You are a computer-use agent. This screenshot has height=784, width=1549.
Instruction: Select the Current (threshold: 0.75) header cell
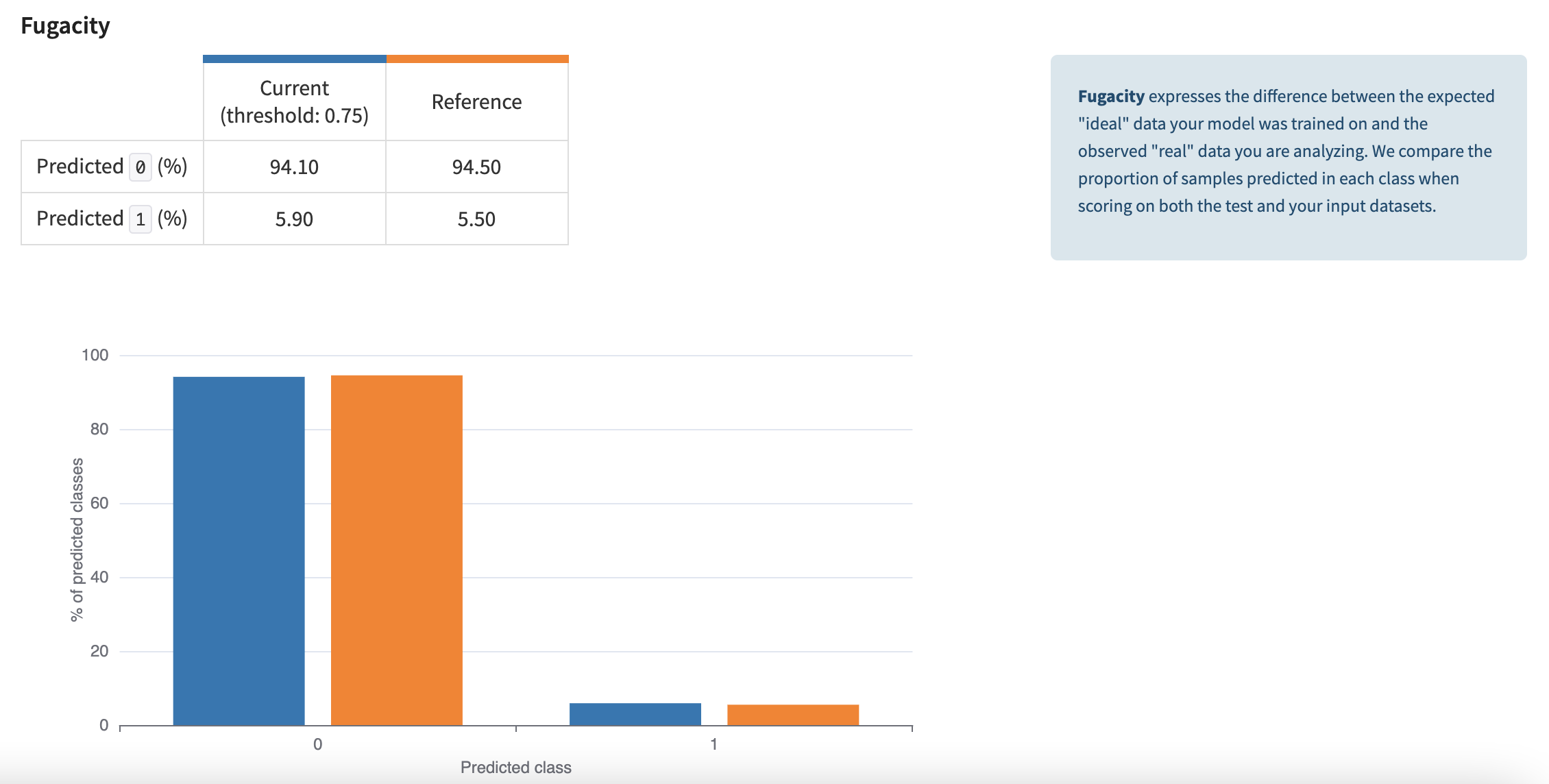[294, 102]
